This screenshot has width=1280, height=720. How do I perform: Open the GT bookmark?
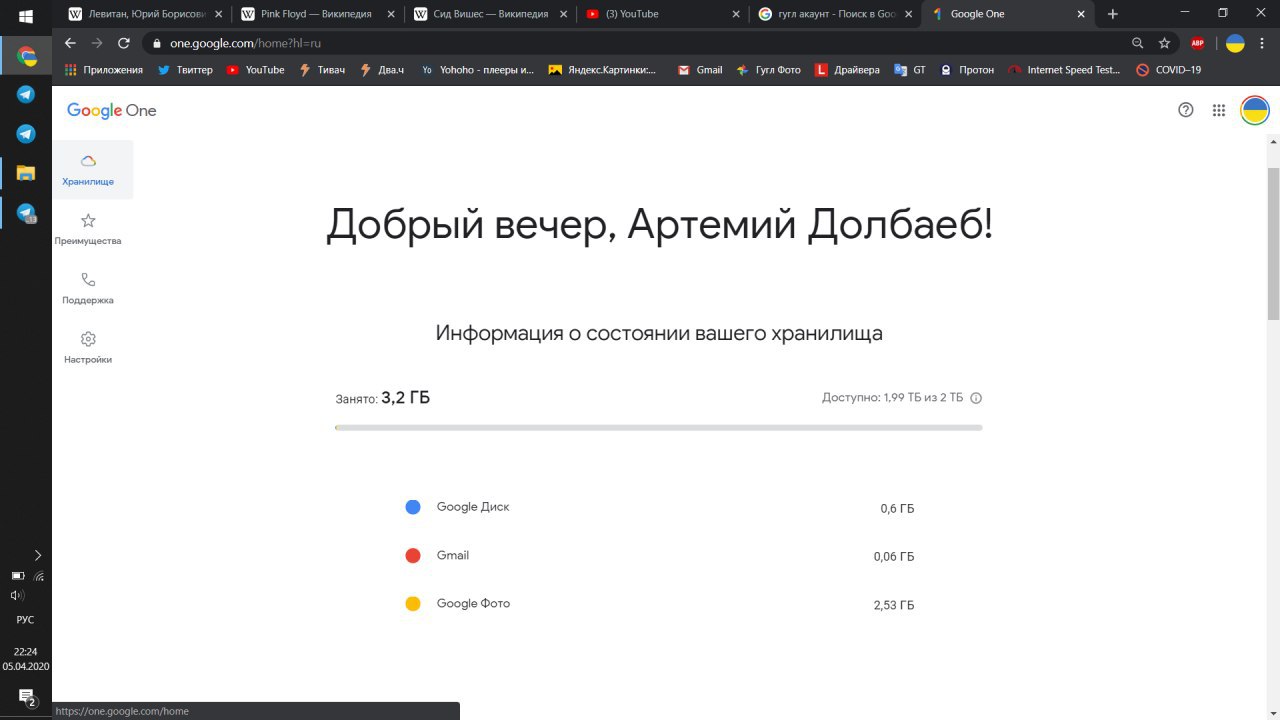point(910,70)
